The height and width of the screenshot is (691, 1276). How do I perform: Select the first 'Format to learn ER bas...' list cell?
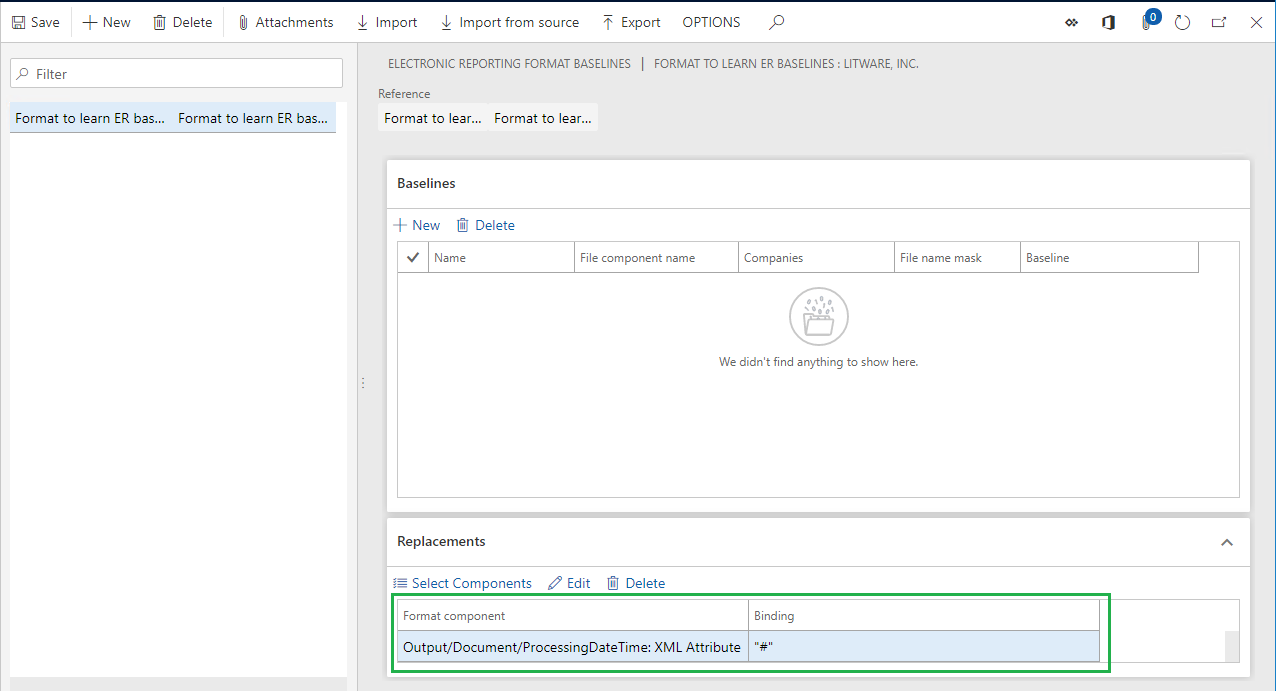click(x=90, y=118)
